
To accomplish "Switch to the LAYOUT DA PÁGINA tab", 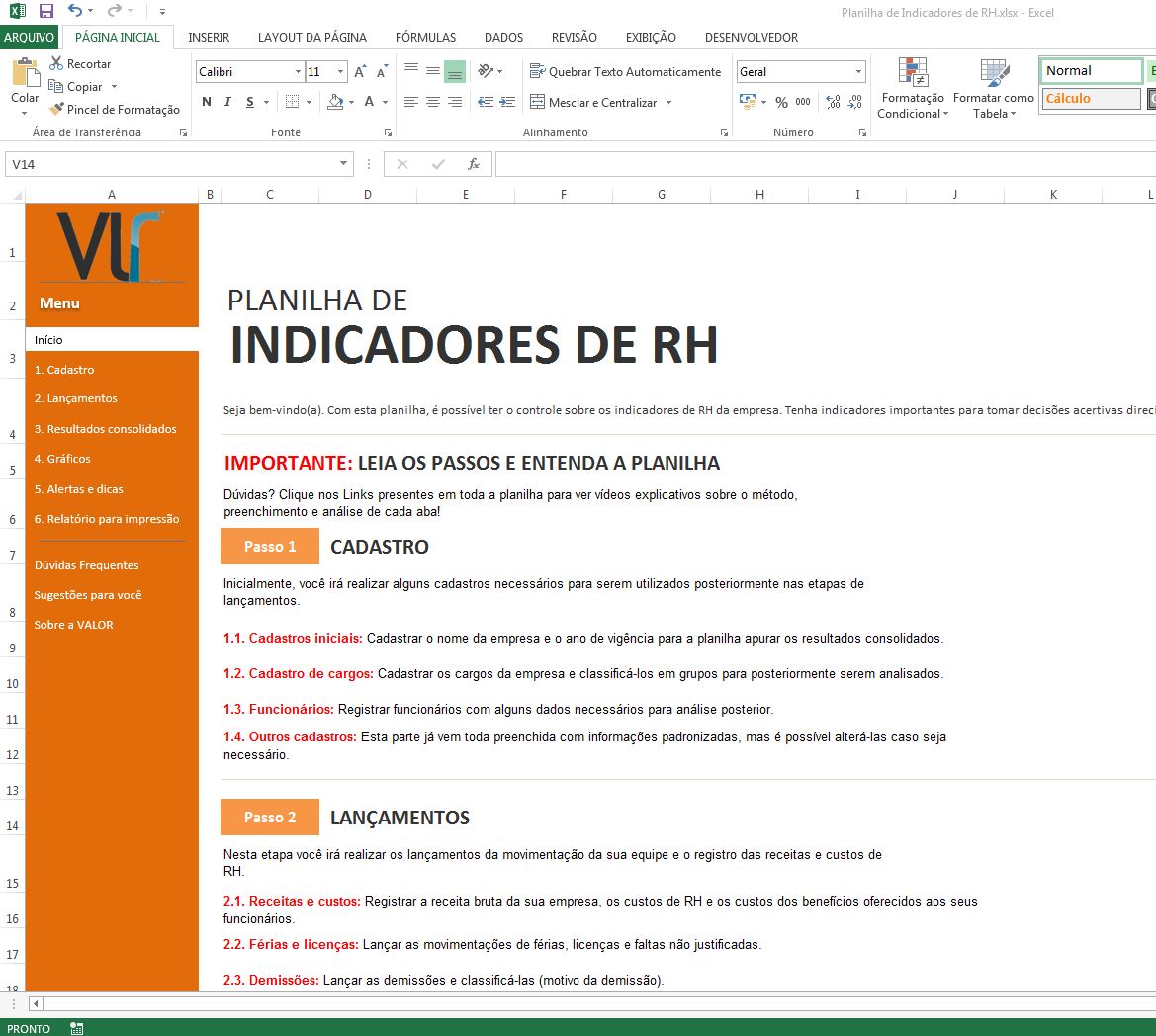I will click(311, 37).
